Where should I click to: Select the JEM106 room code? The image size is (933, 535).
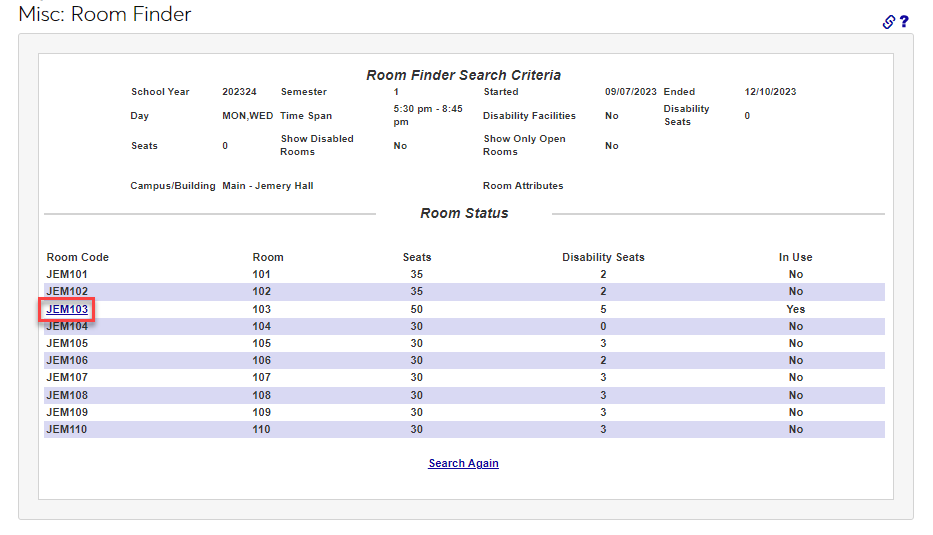(67, 360)
